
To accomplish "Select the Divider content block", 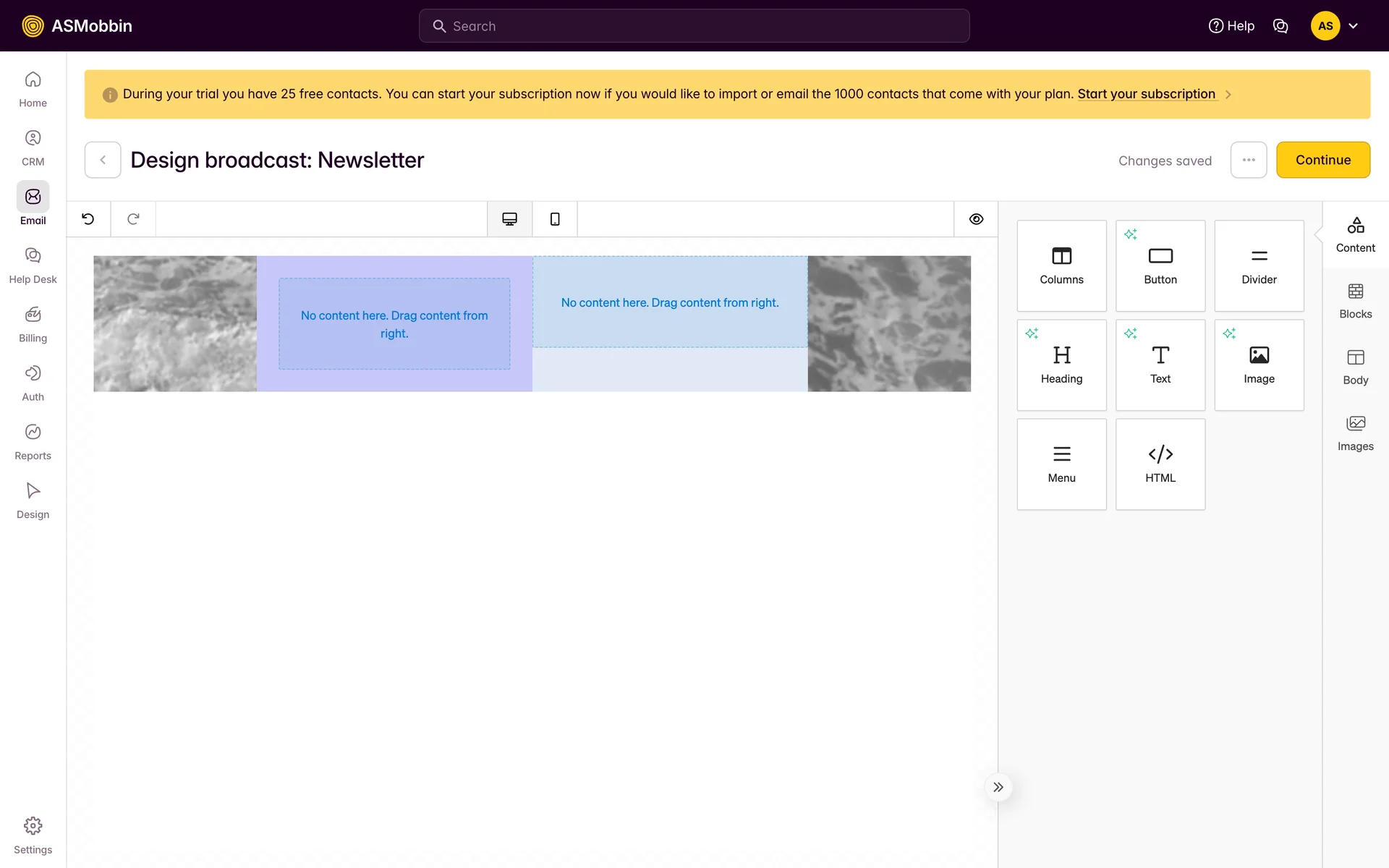I will click(x=1259, y=265).
